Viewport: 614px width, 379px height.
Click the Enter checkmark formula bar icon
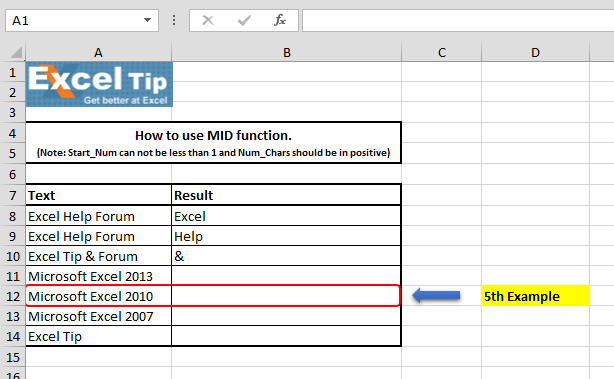click(x=244, y=20)
